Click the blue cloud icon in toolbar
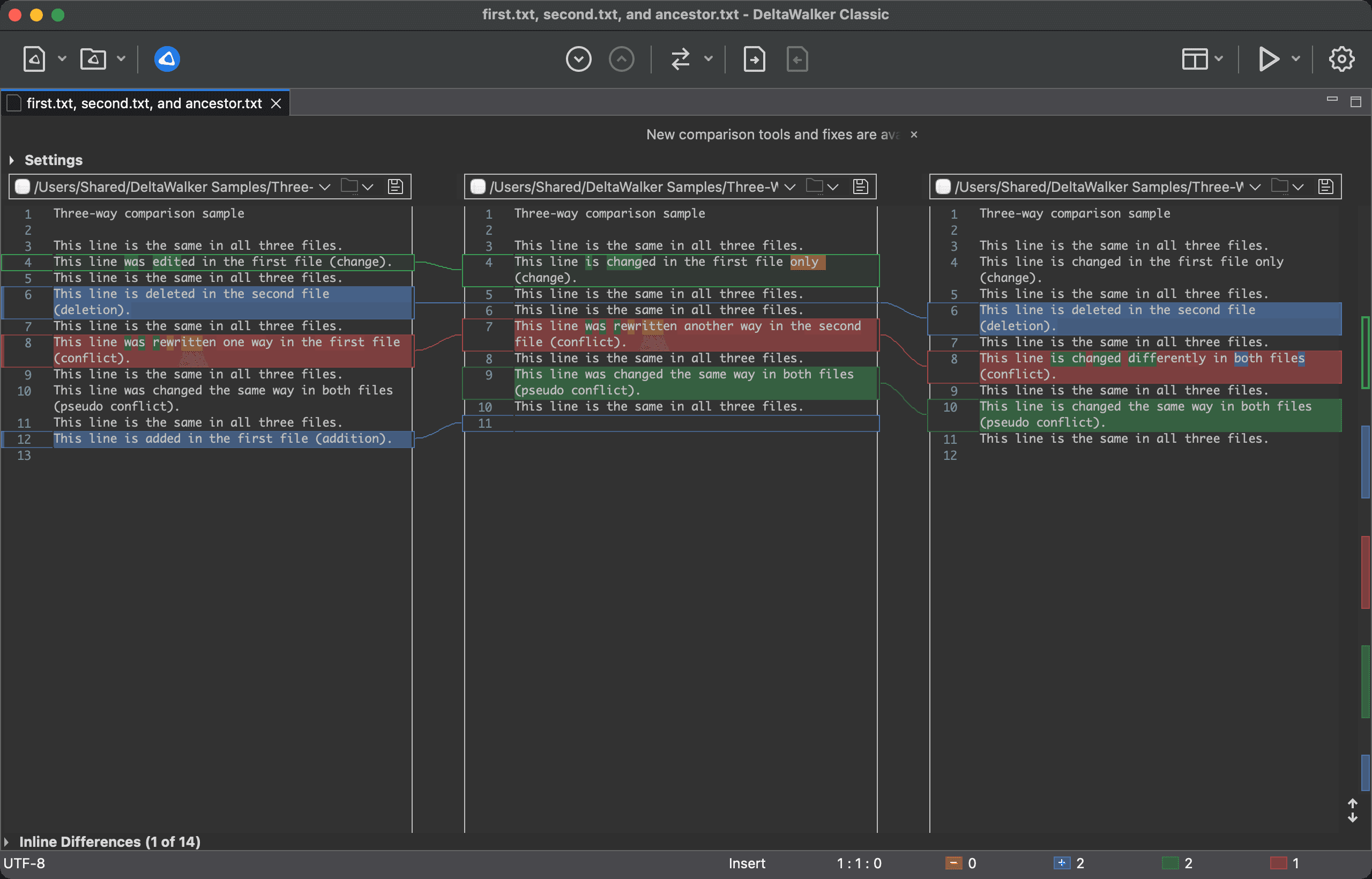The image size is (1372, 879). (x=167, y=59)
